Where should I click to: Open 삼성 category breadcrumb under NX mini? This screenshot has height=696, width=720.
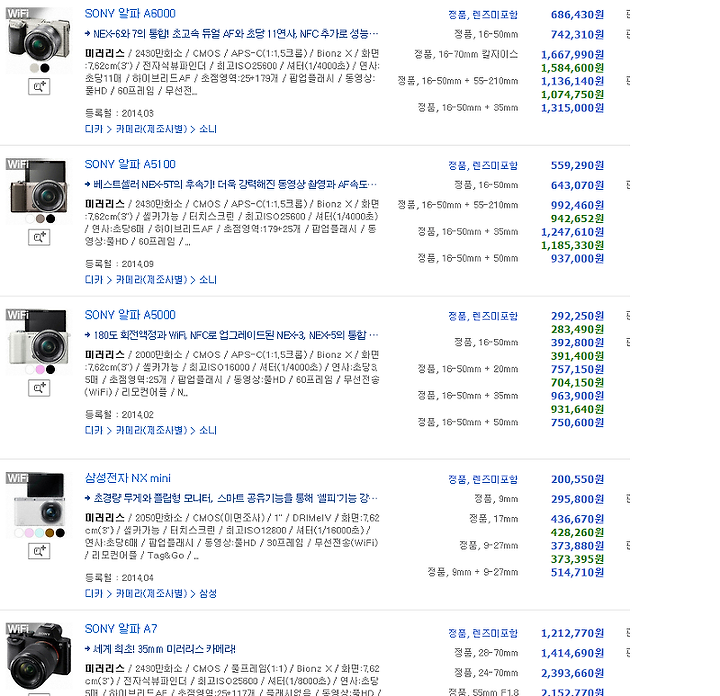[208, 593]
